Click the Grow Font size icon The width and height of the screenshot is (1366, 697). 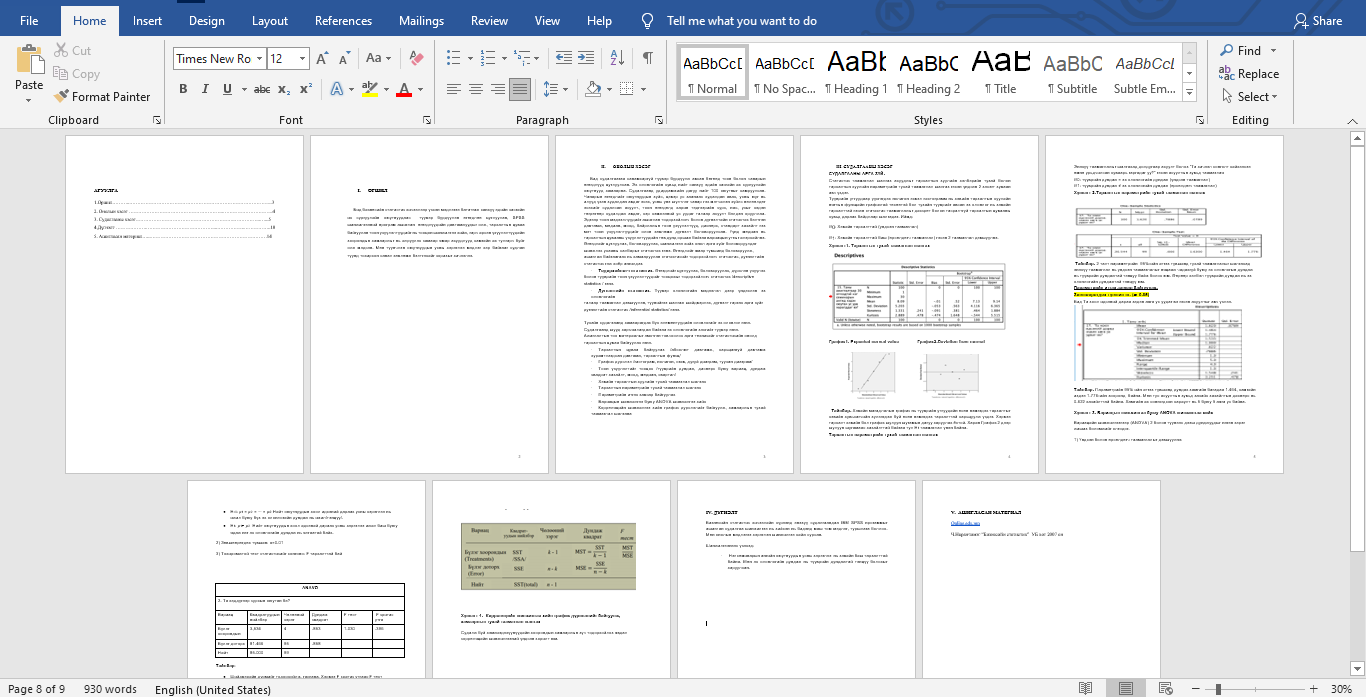click(x=323, y=59)
